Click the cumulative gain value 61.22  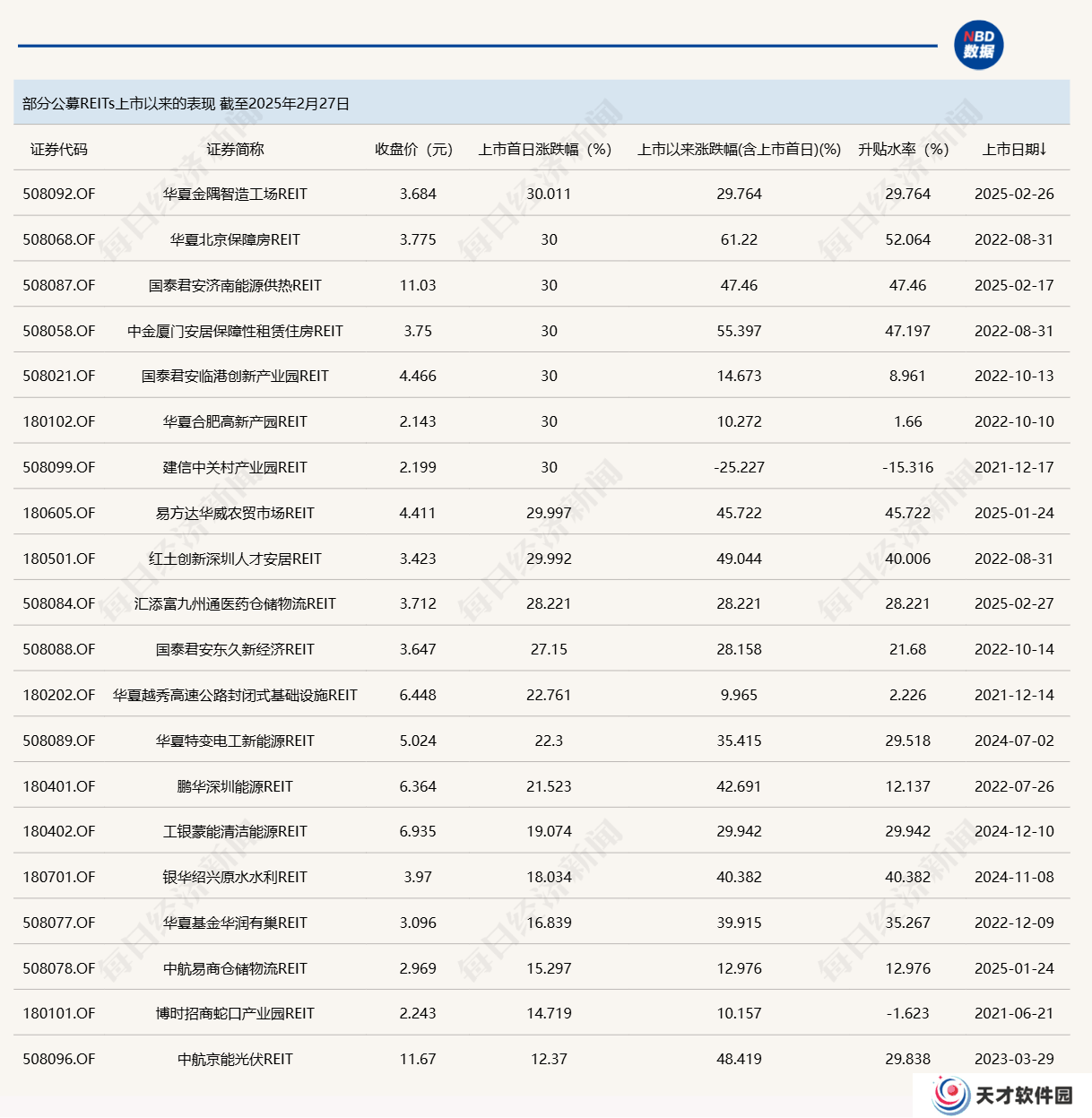pos(739,240)
